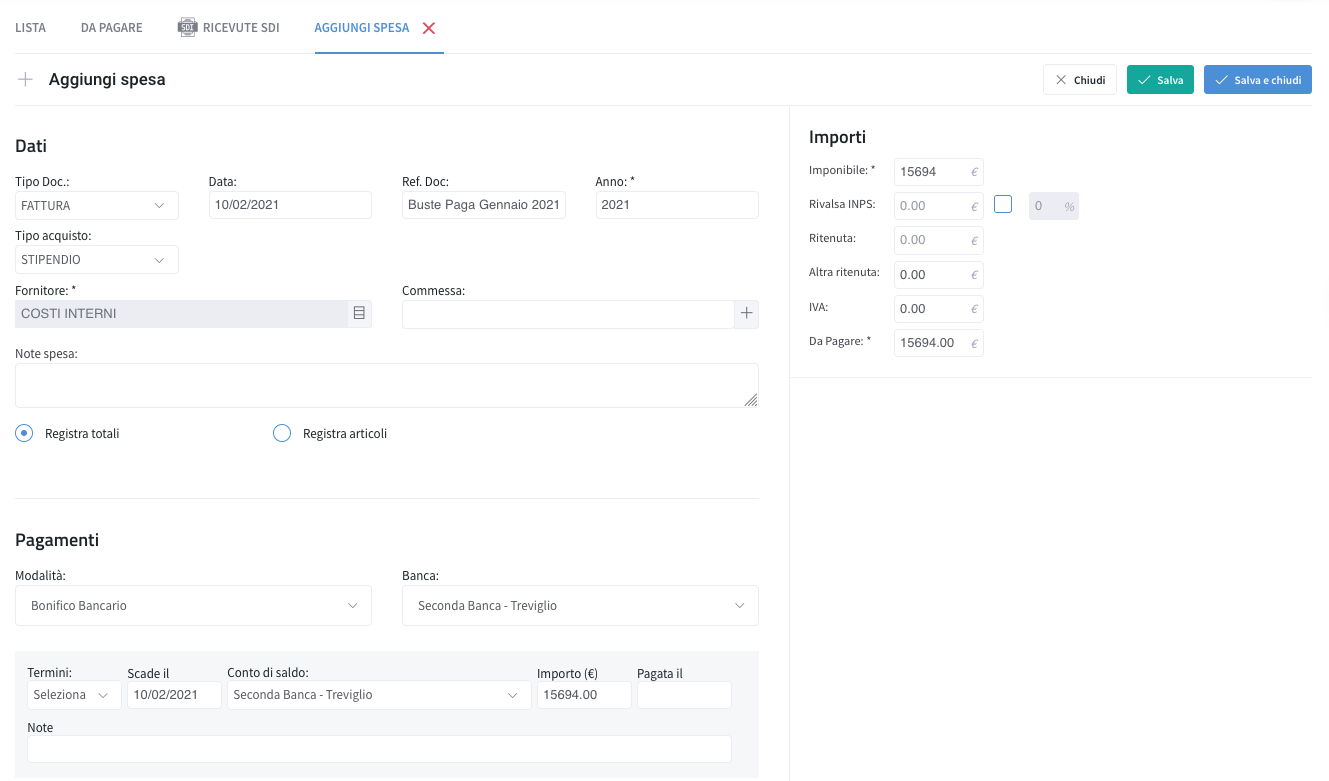Click the SDI icon beside Ricevute SDI
This screenshot has height=781, width=1329.
(187, 27)
